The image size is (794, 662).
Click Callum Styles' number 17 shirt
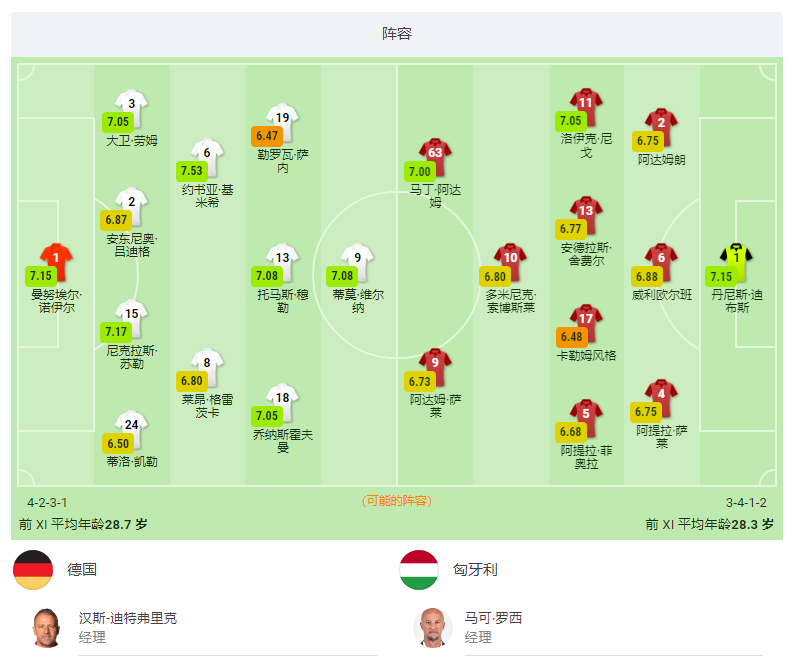coord(586,323)
